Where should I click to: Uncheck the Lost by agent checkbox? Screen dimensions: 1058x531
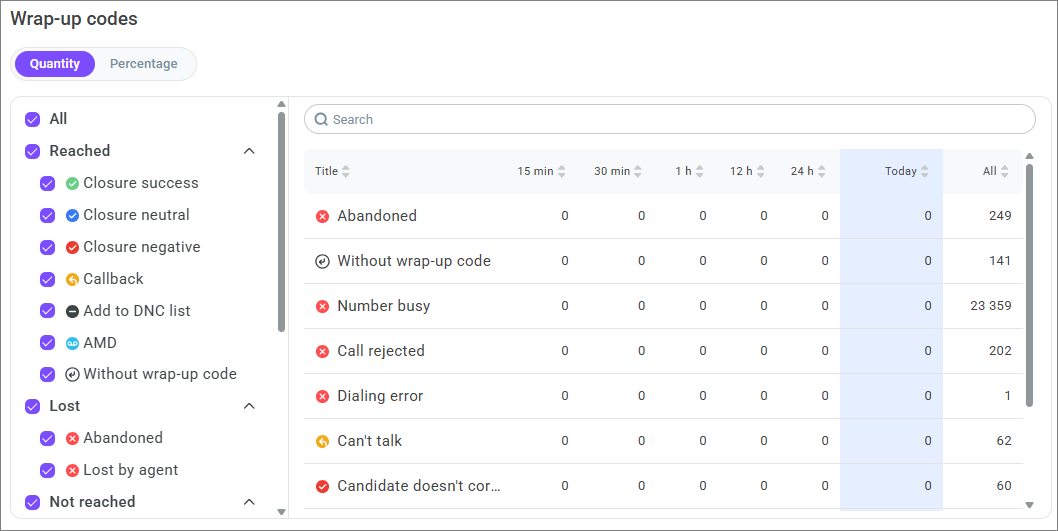(x=47, y=470)
